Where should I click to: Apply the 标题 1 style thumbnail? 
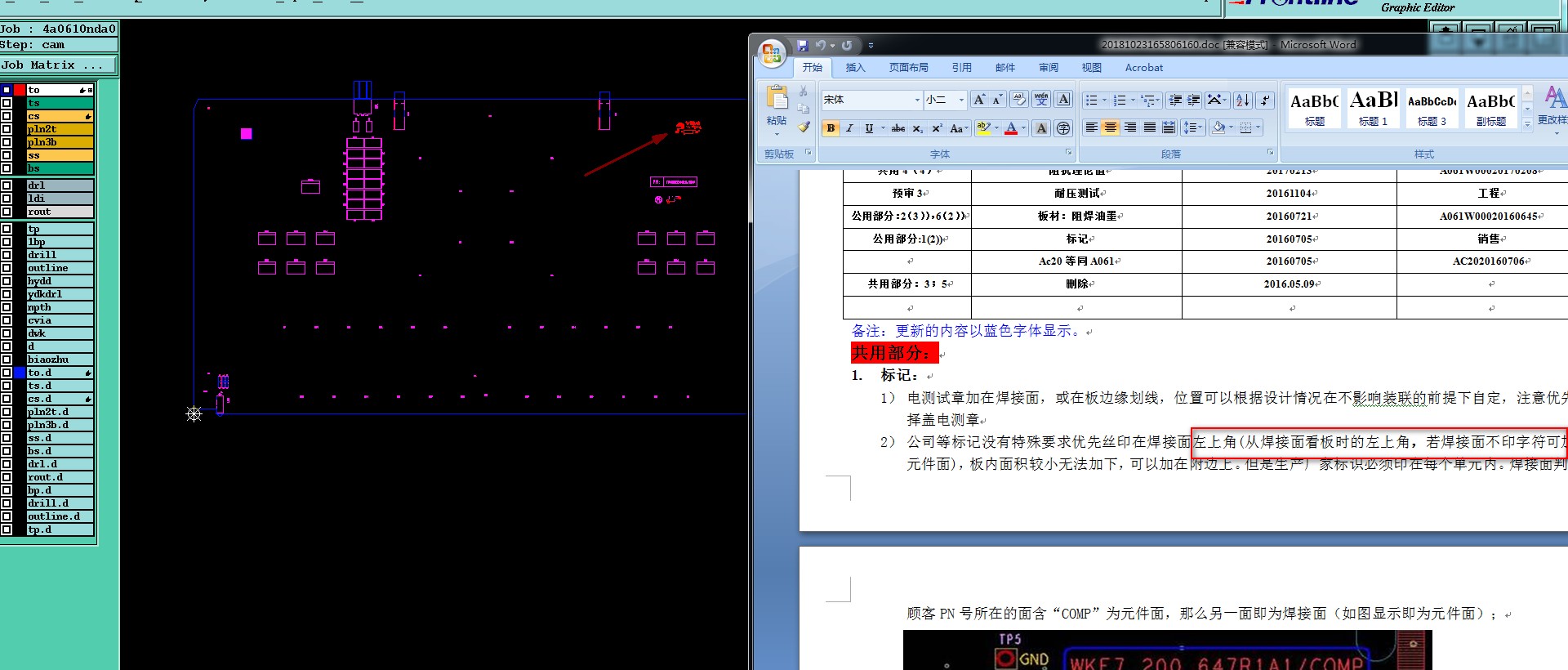[x=1373, y=108]
